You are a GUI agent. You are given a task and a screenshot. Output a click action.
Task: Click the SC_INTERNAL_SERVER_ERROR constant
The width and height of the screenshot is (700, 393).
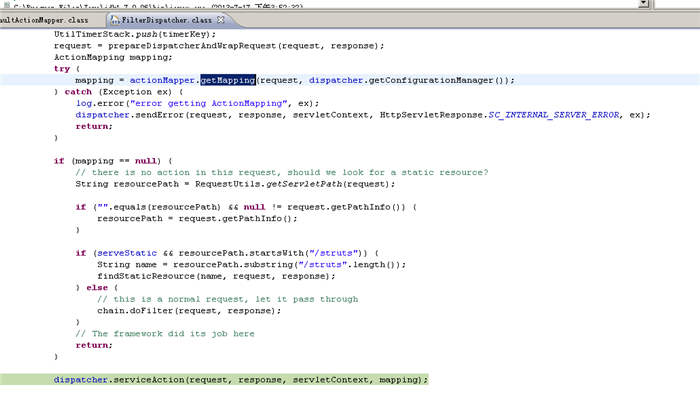(x=554, y=115)
